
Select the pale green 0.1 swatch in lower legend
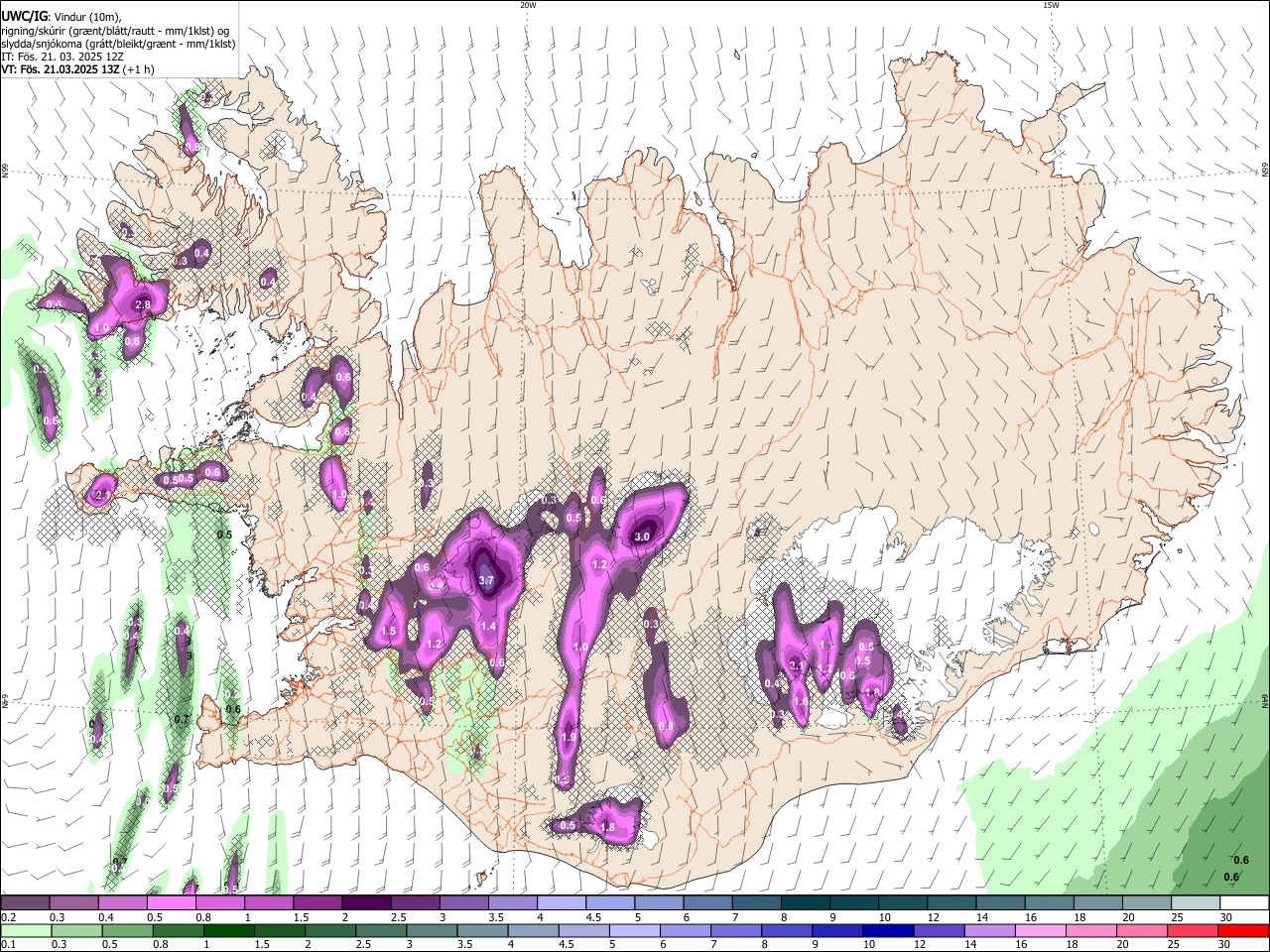coord(26,931)
